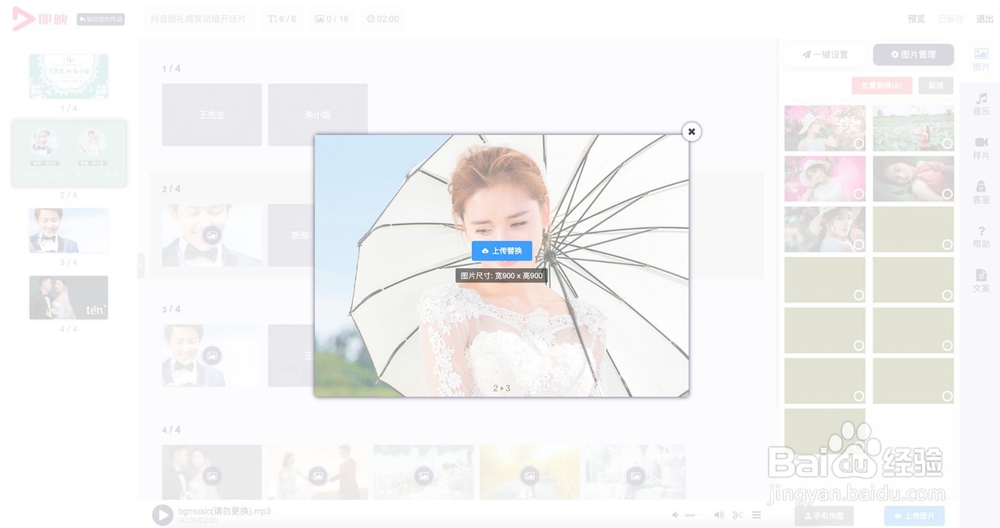Viewport: 1000px width, 528px height.
Task: Select scene thumbnail 3 / 4 in left panel
Action: pos(68,230)
